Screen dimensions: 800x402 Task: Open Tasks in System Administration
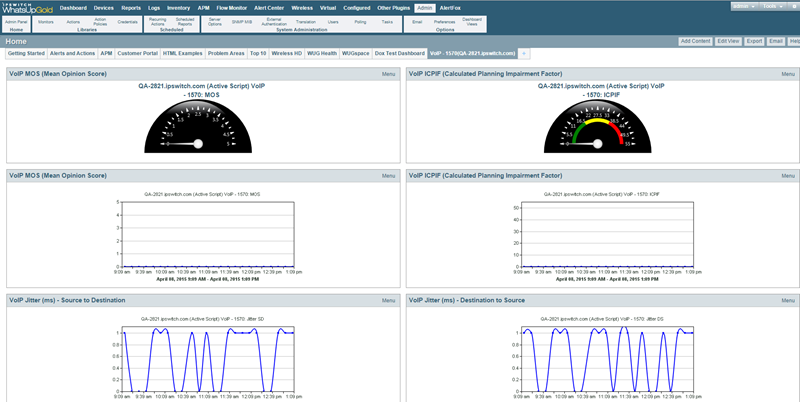click(x=387, y=22)
